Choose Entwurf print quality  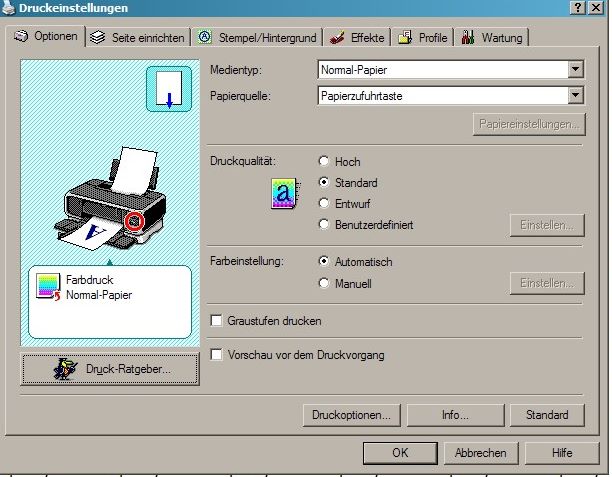click(x=323, y=204)
